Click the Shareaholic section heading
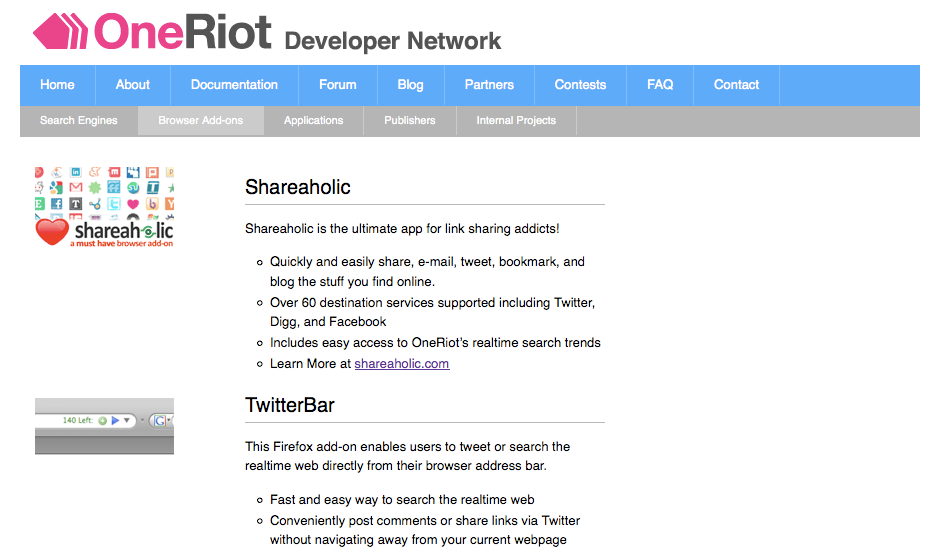 [x=298, y=187]
